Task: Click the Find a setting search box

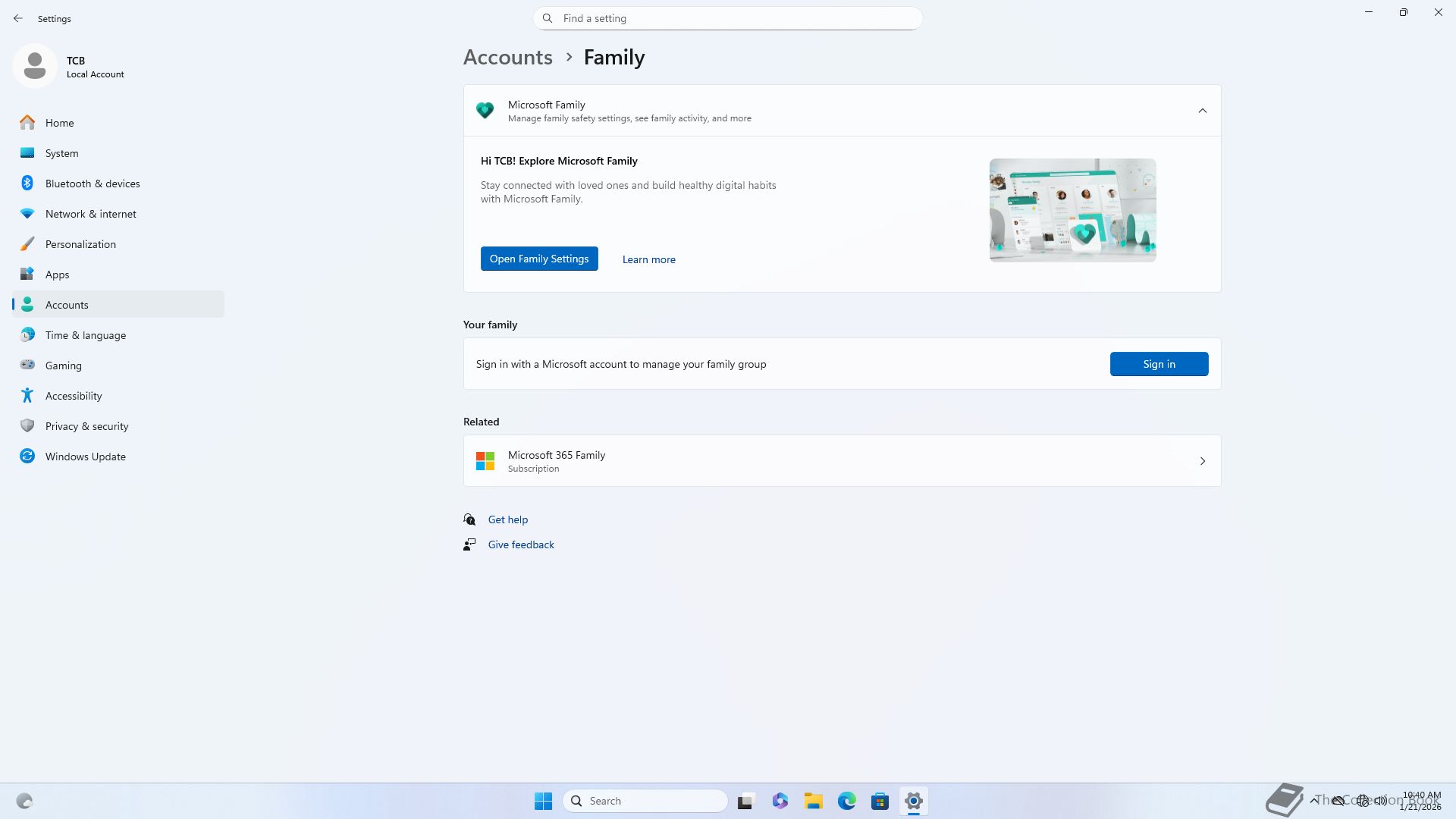Action: [x=728, y=18]
